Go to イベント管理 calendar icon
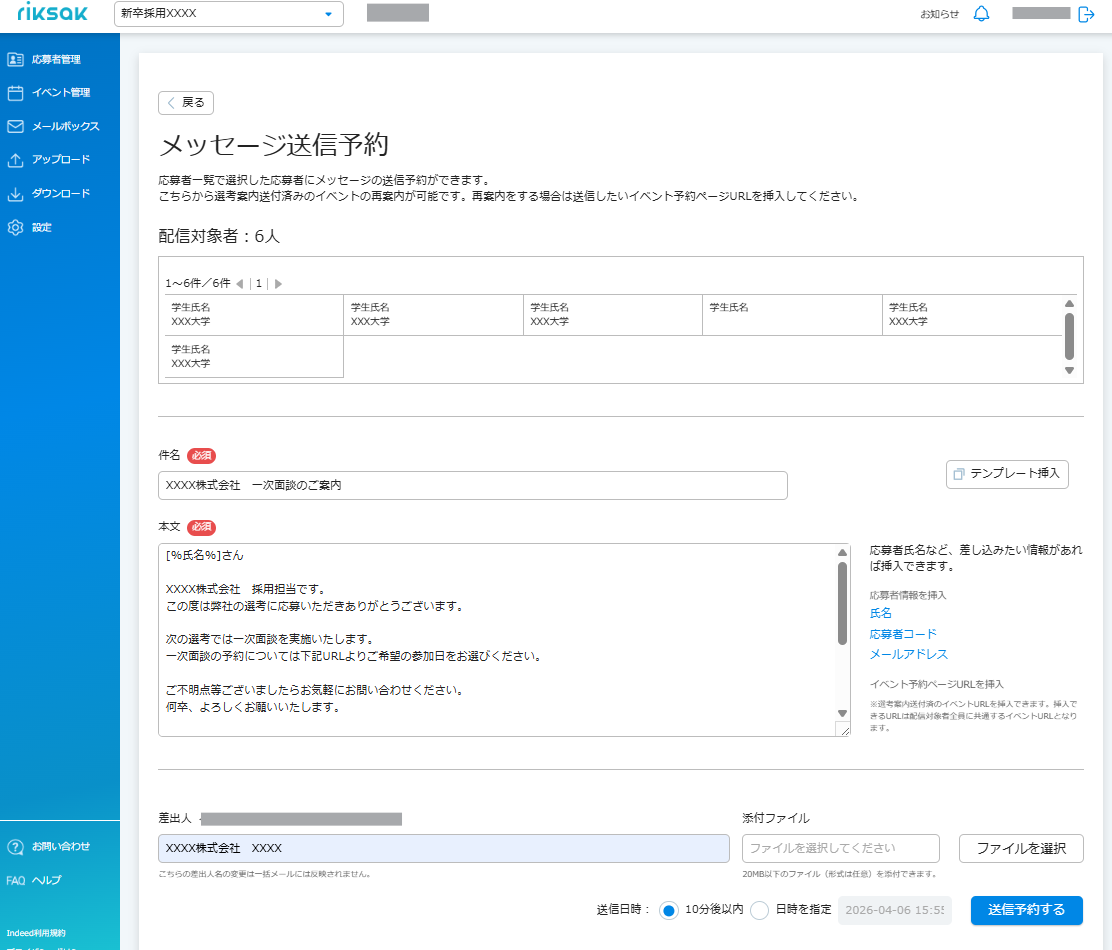Image resolution: width=1112 pixels, height=950 pixels. pos(16,93)
